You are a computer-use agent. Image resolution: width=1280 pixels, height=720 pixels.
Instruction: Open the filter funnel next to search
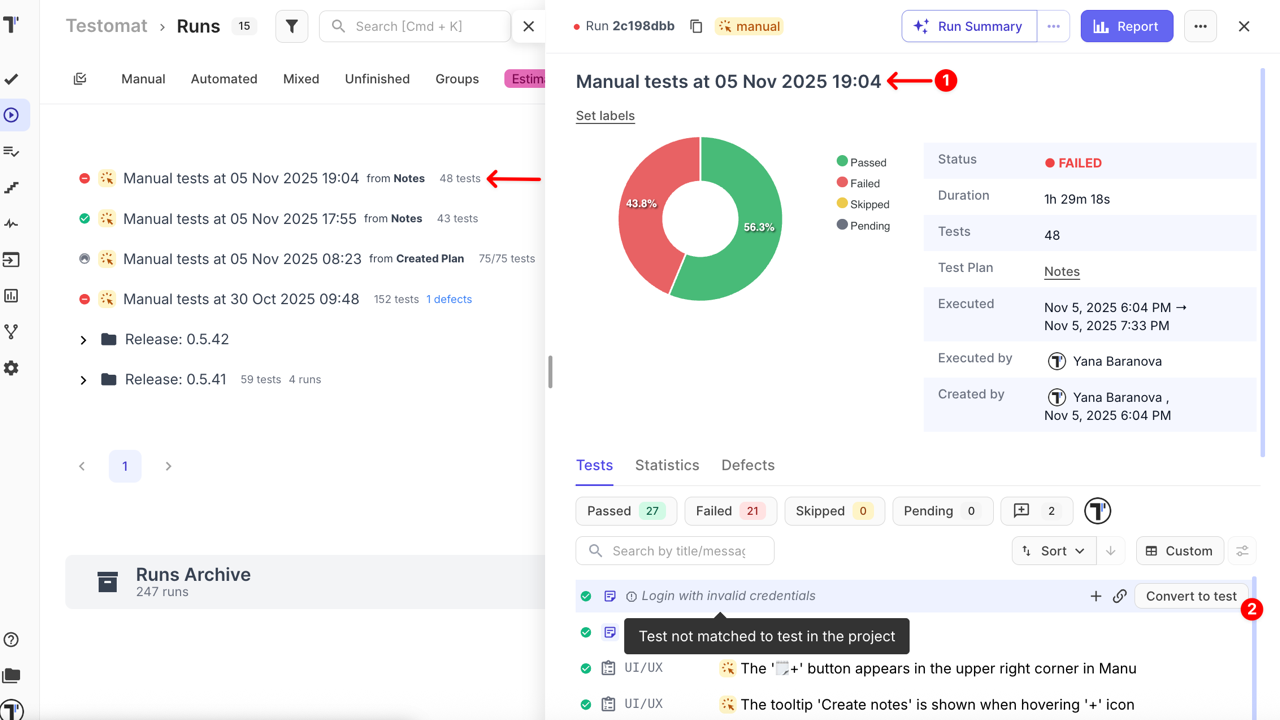pos(291,26)
